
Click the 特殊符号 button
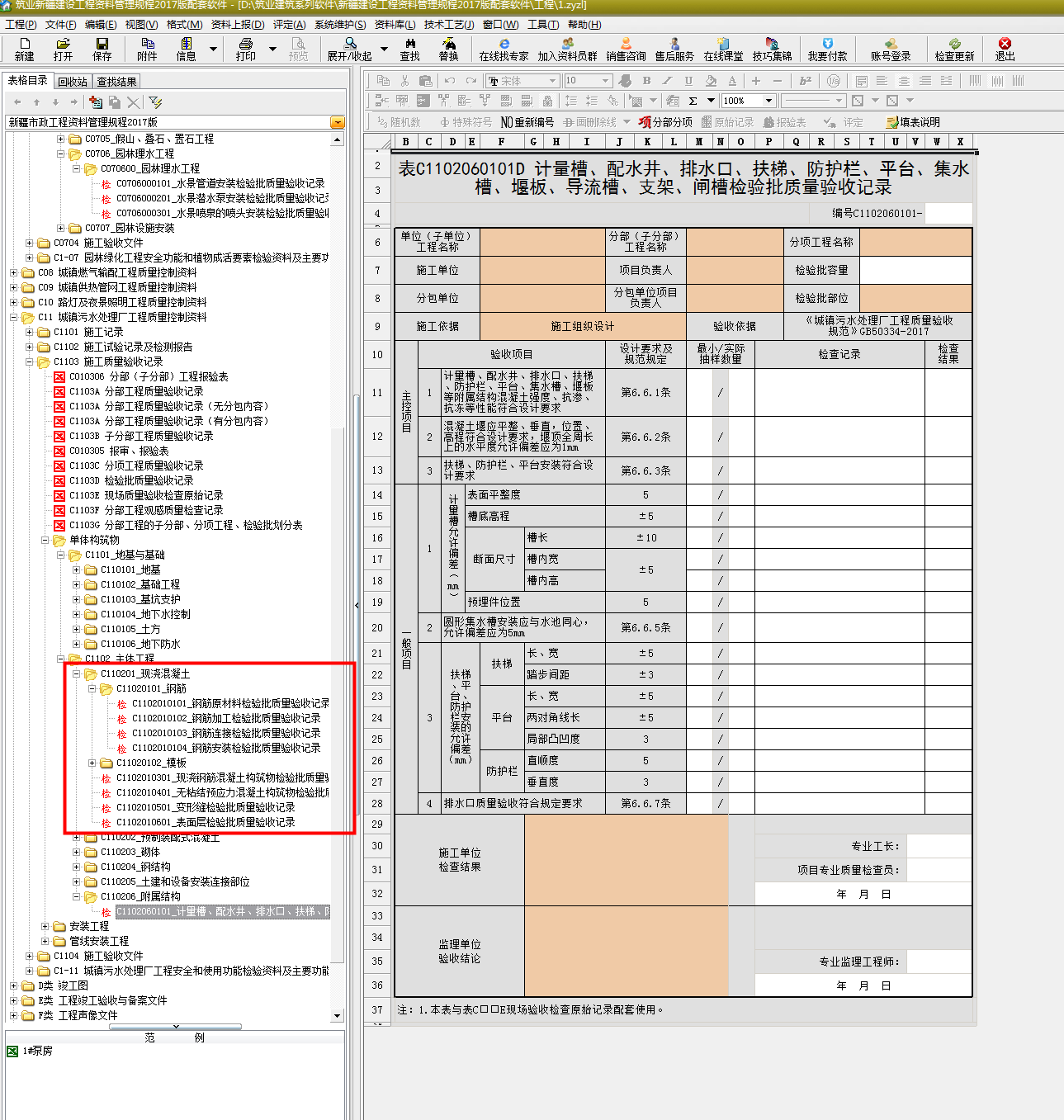coord(466,122)
